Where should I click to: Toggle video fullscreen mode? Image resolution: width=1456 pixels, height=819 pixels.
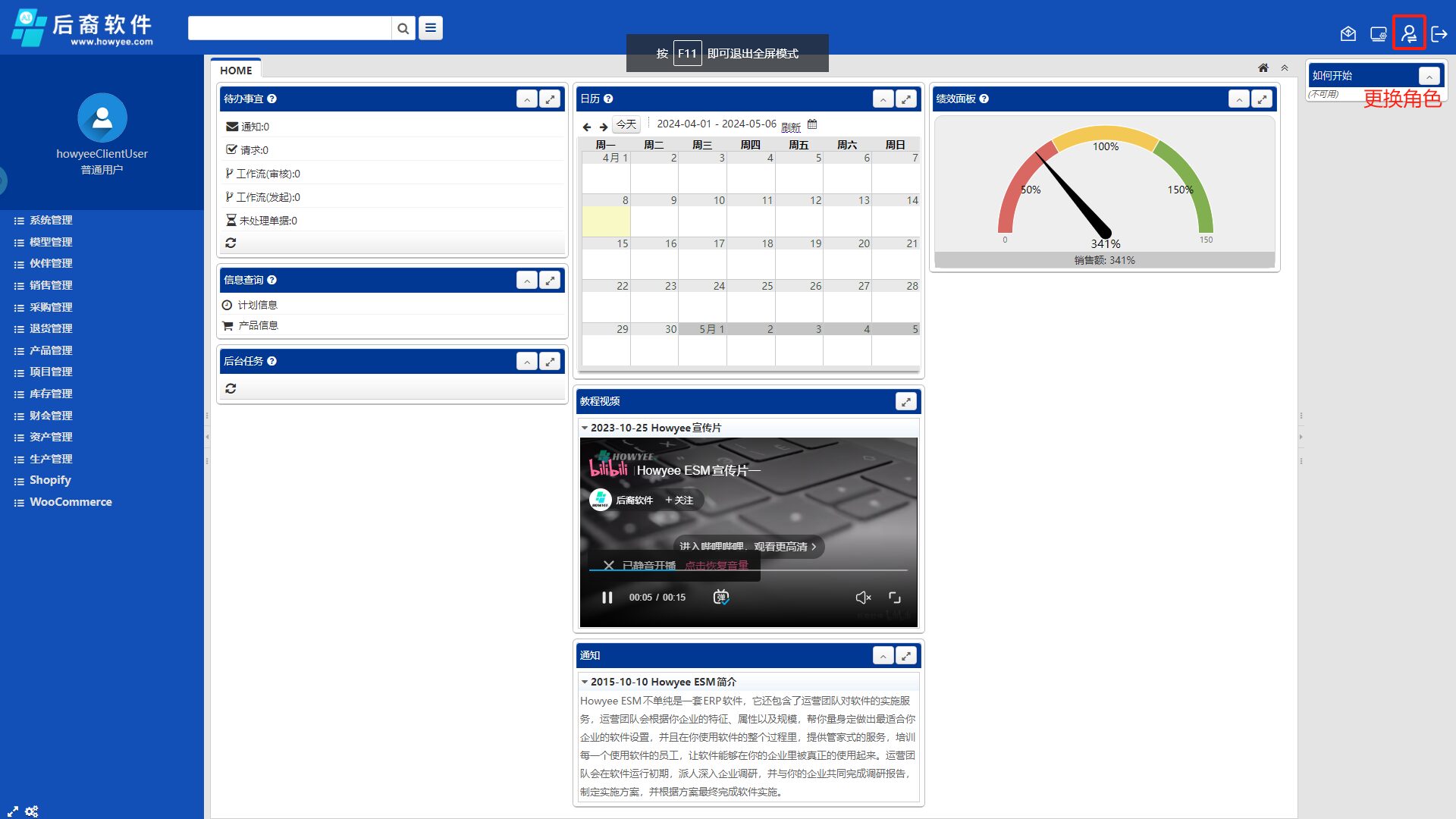pos(895,598)
